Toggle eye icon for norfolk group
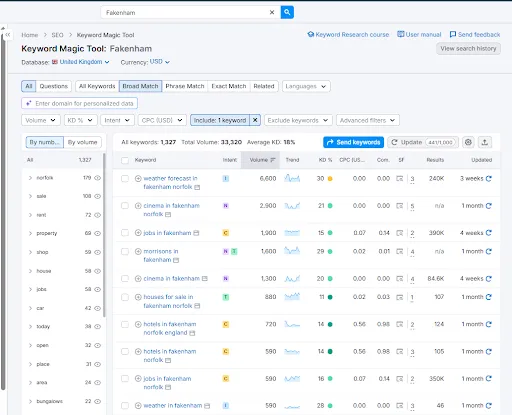Screen dimensions: 512x415 97,178
